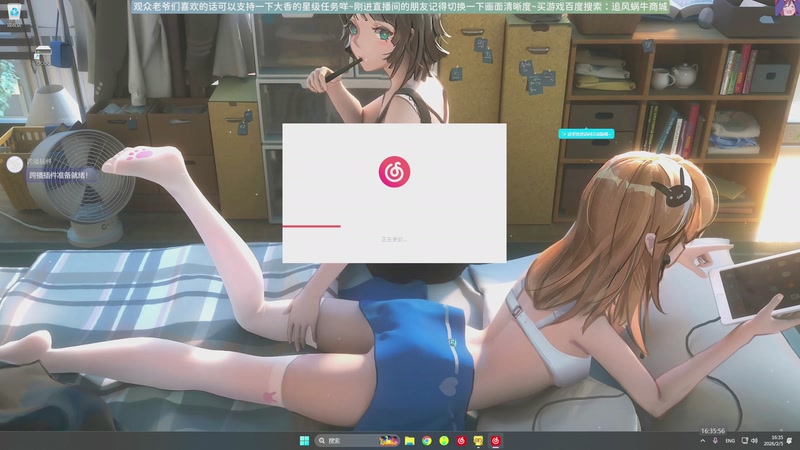Click the updating status text in splash window
The image size is (800, 450).
(x=394, y=239)
